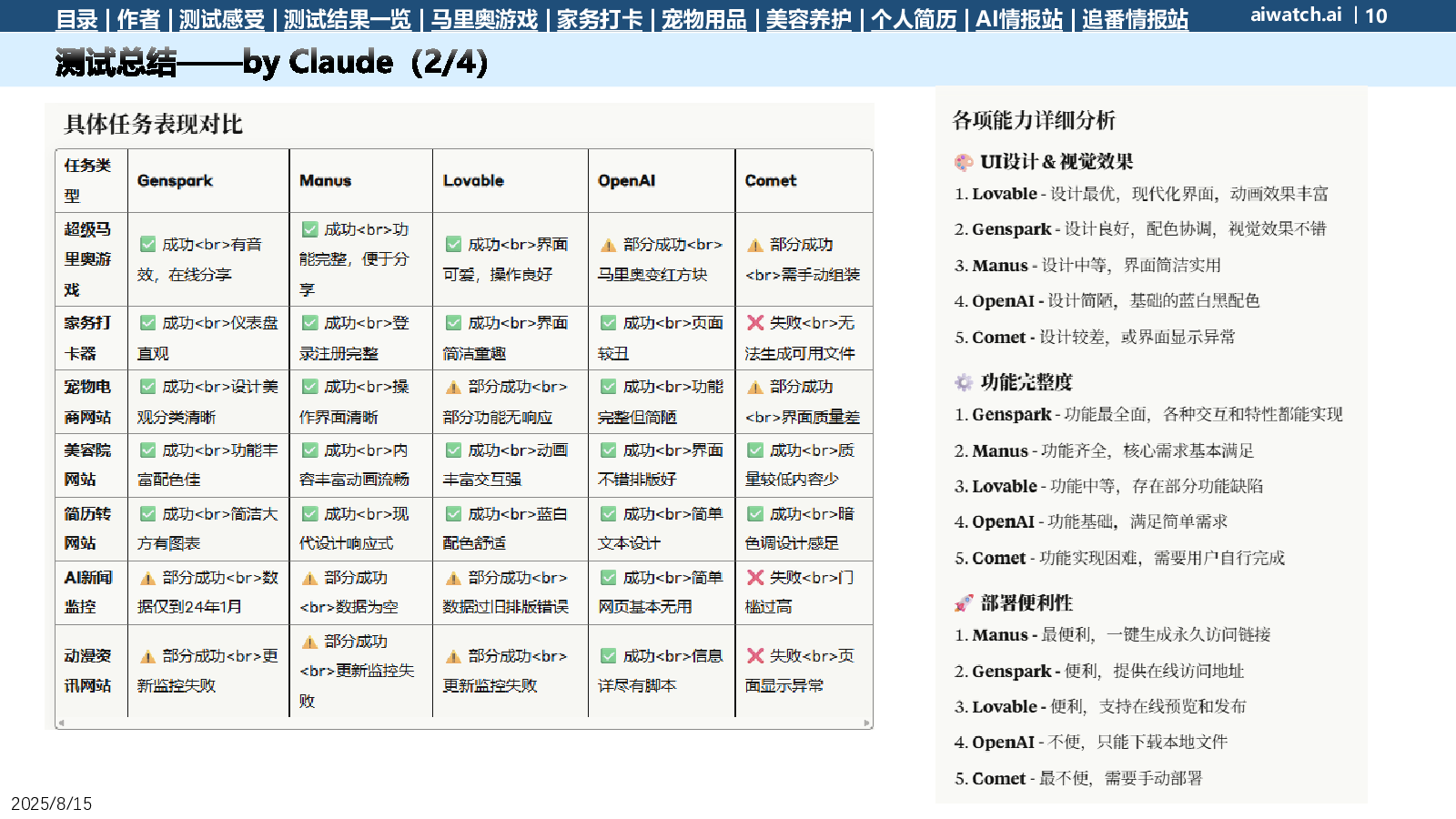Go to 宠物用品 section

pyautogui.click(x=703, y=19)
